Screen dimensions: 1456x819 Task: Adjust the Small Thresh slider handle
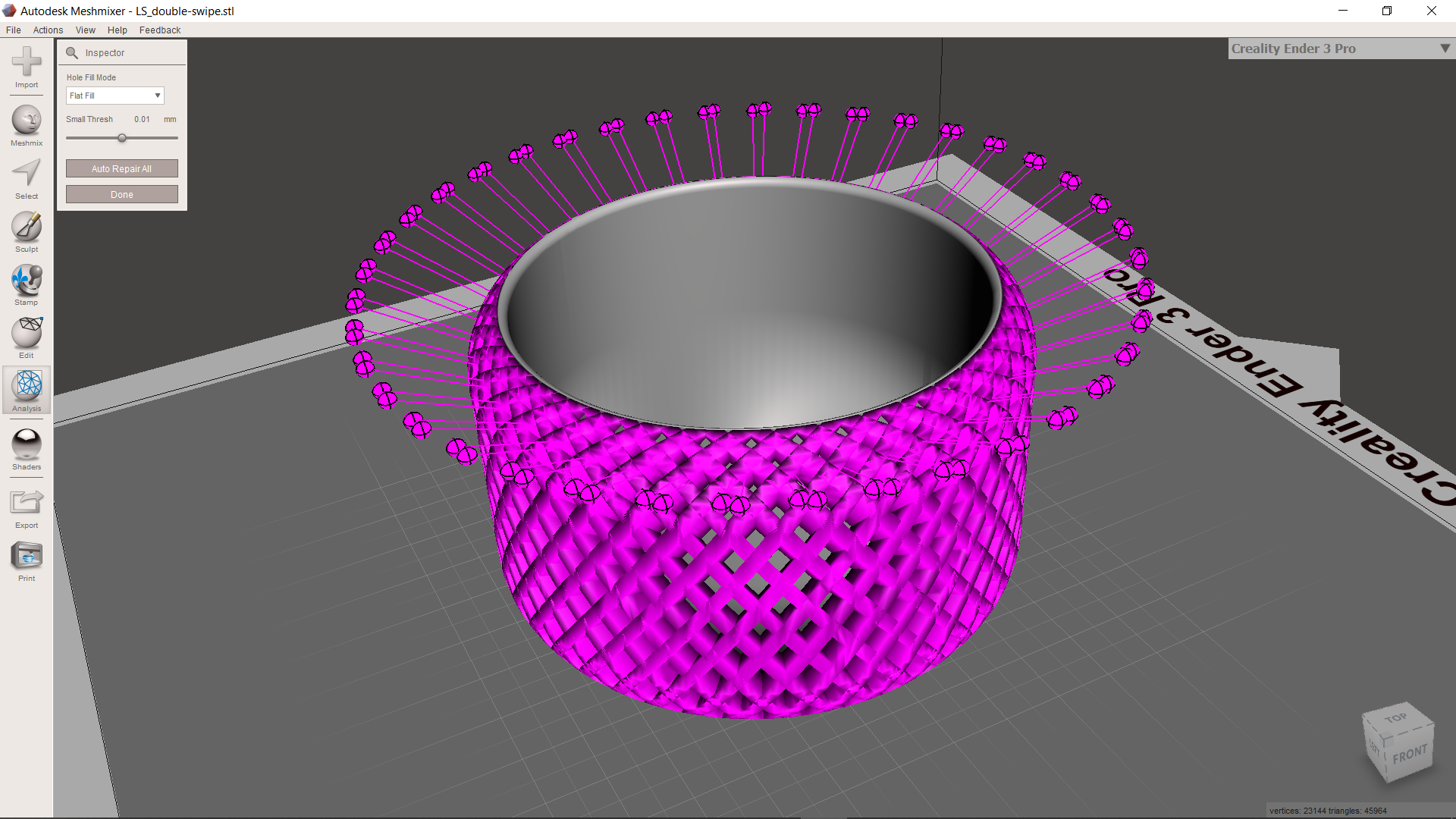pos(122,138)
